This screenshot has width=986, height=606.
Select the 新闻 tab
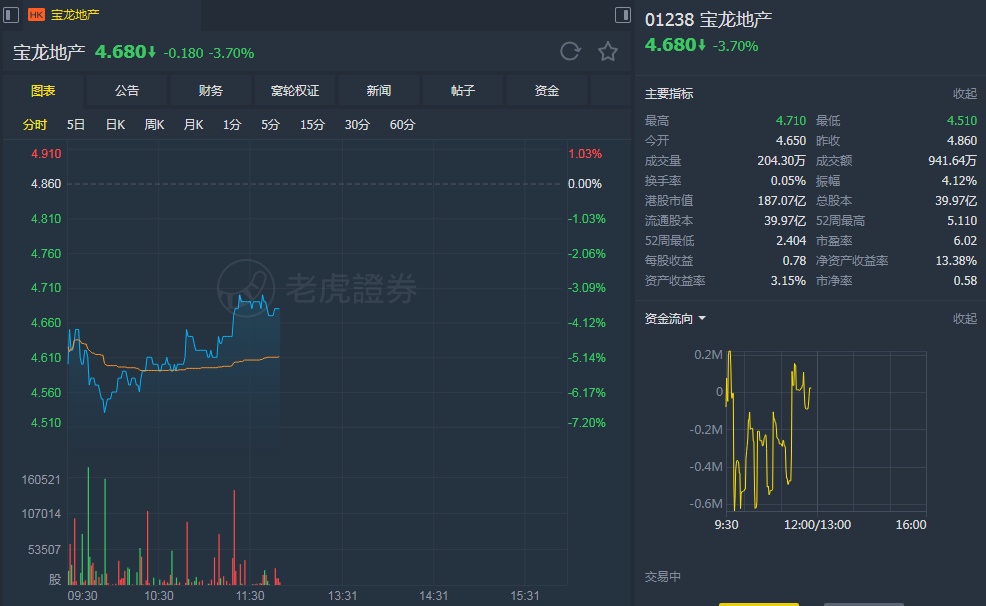point(379,91)
